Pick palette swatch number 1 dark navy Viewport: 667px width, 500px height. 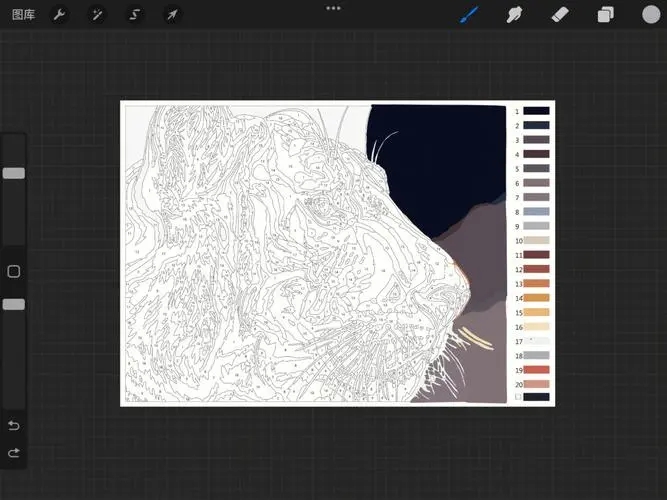point(537,111)
